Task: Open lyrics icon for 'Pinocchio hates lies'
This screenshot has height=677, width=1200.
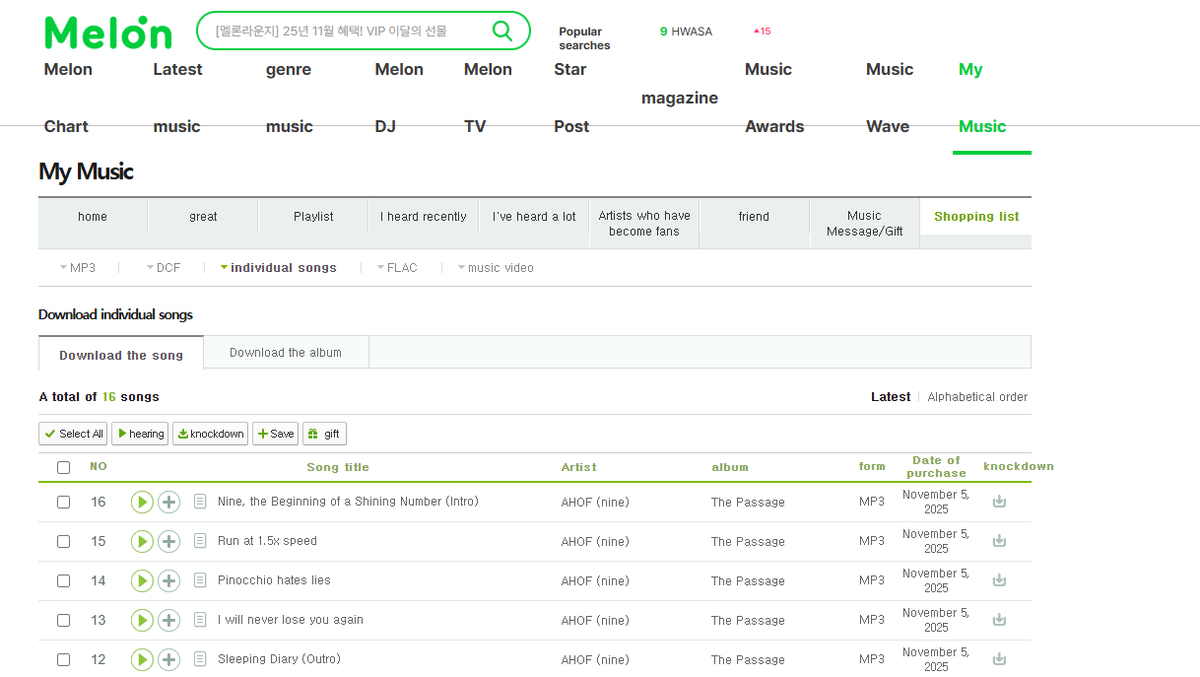Action: click(200, 580)
